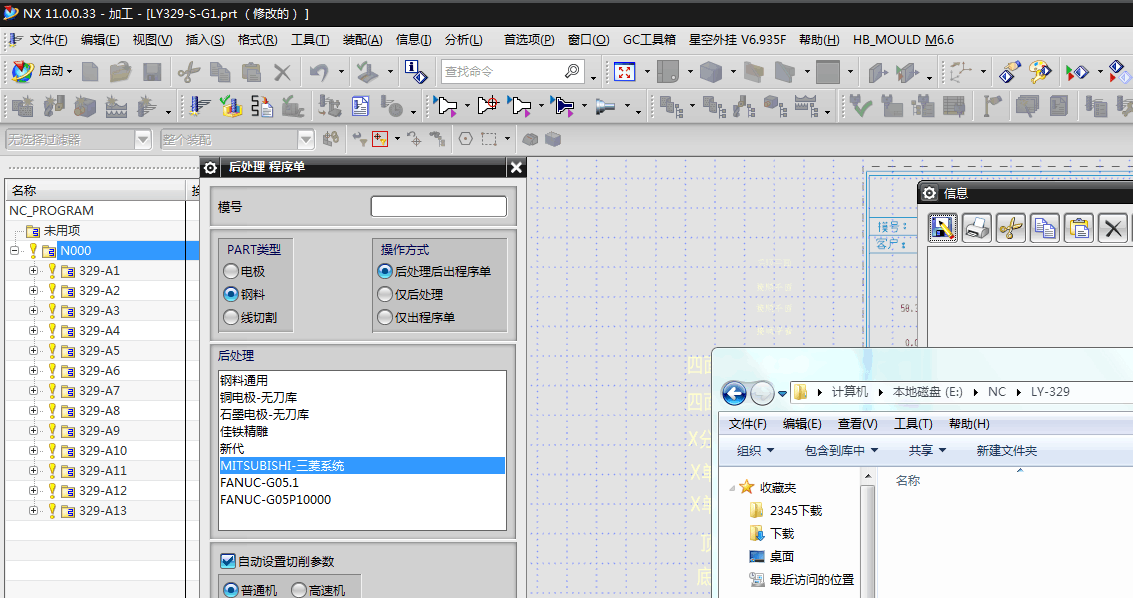The height and width of the screenshot is (598, 1133).
Task: Open the 星空外挂 V6.935F menu
Action: [x=737, y=40]
